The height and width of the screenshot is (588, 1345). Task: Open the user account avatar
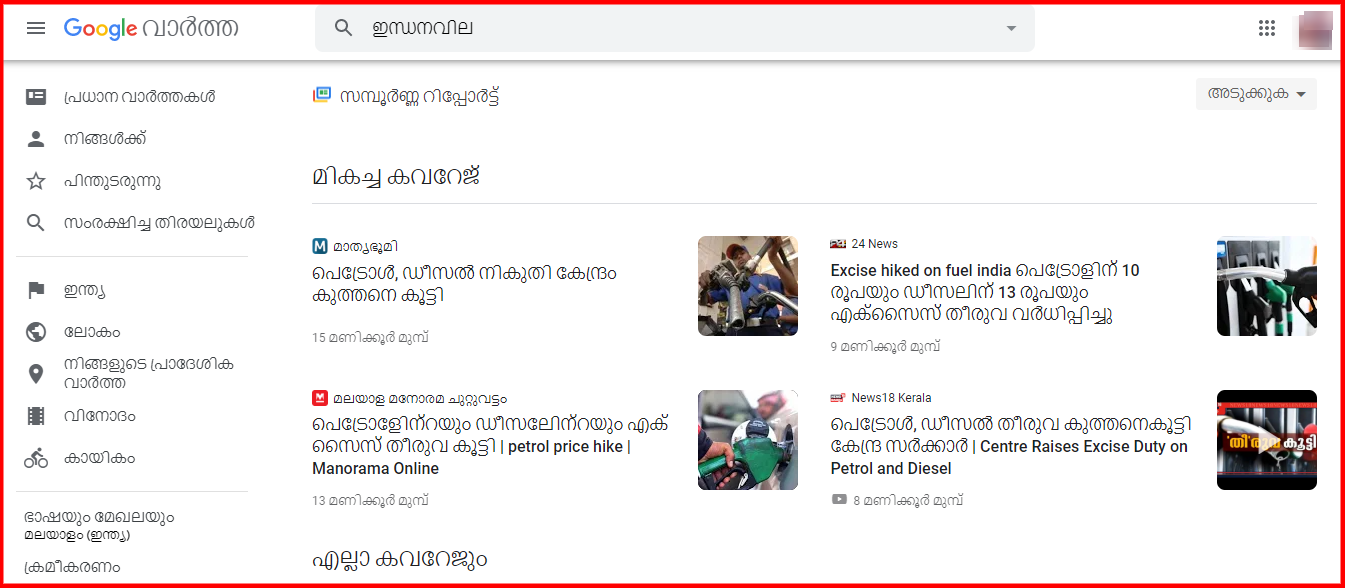1315,28
